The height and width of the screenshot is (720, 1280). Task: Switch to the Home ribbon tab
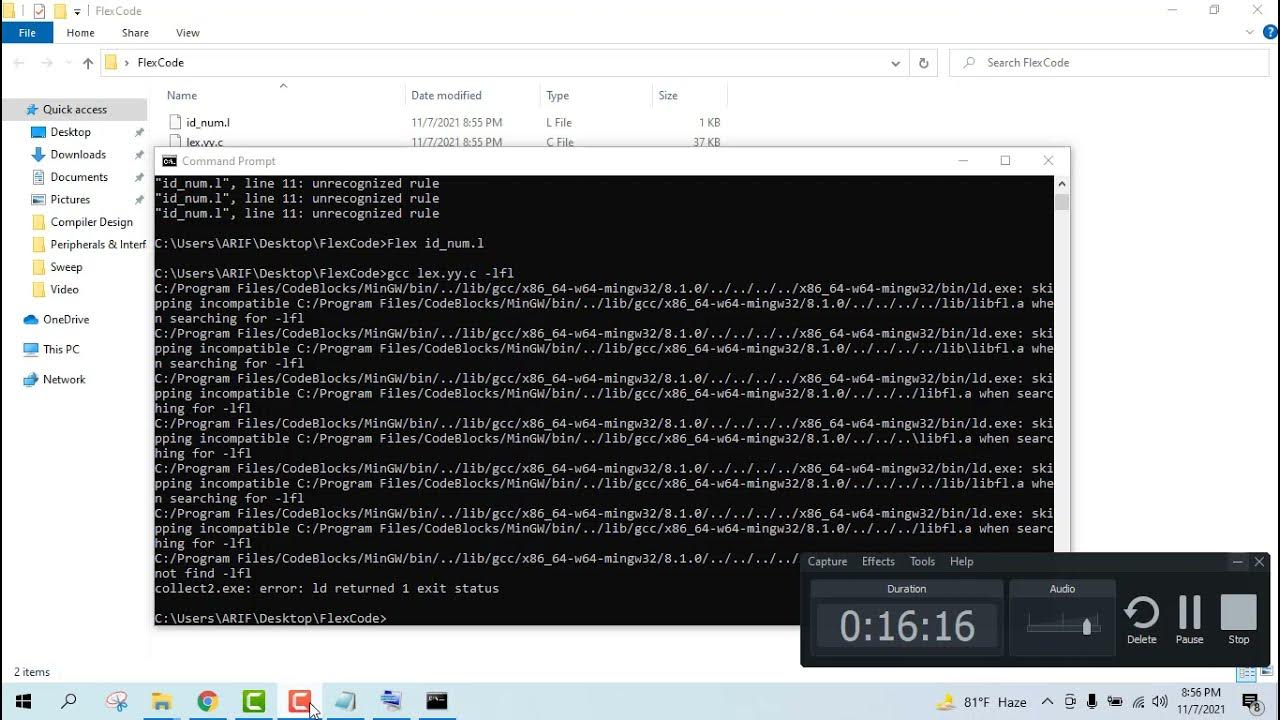click(x=80, y=33)
